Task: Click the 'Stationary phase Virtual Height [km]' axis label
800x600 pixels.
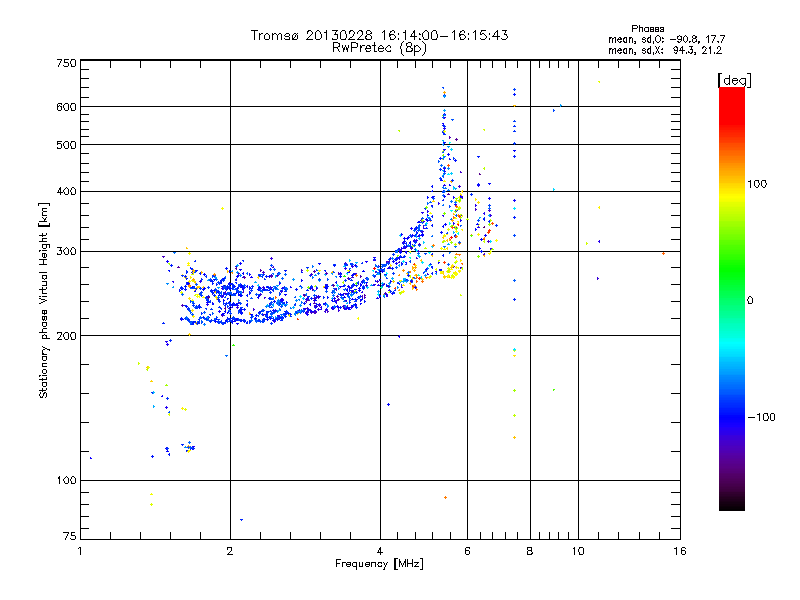Action: pyautogui.click(x=43, y=300)
